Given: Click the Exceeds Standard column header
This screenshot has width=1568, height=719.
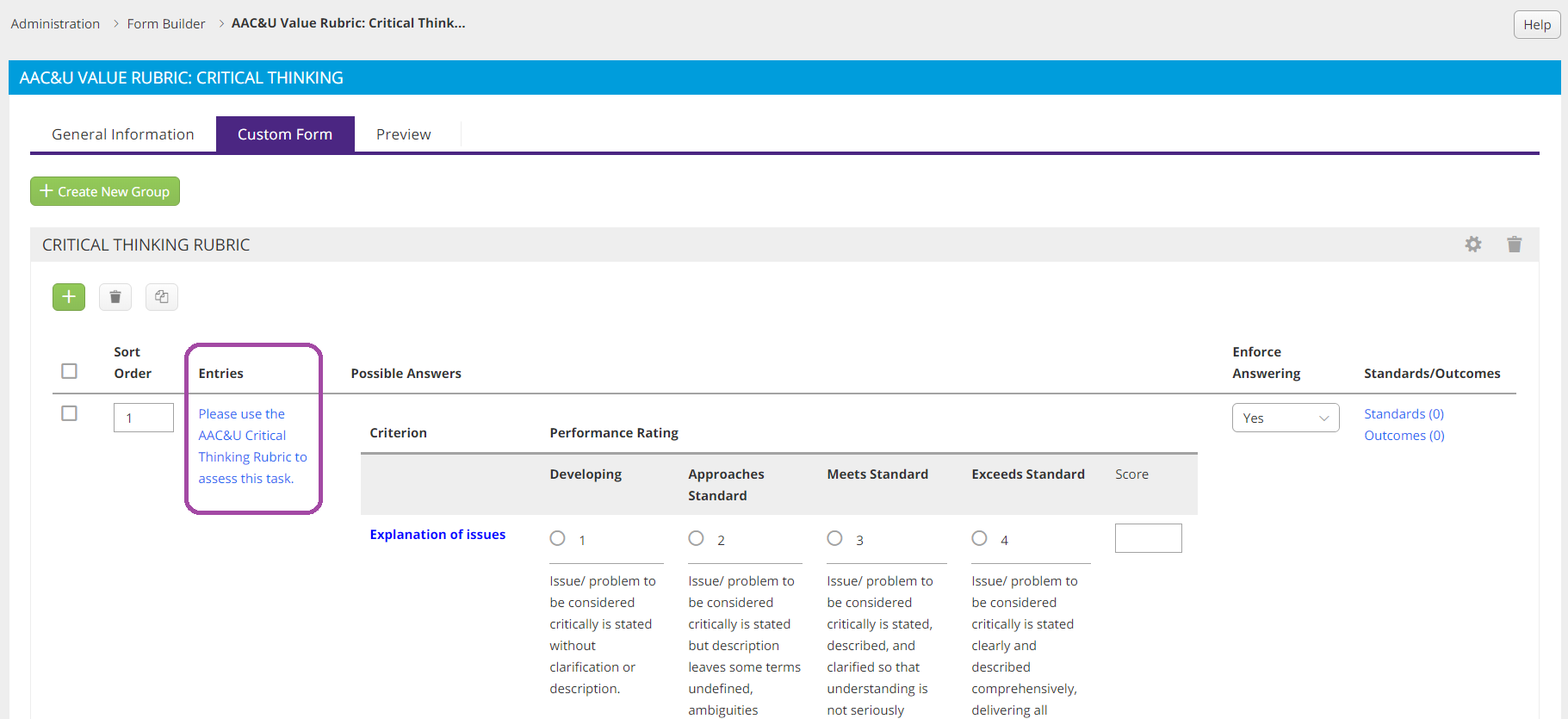Looking at the screenshot, I should pos(1028,474).
